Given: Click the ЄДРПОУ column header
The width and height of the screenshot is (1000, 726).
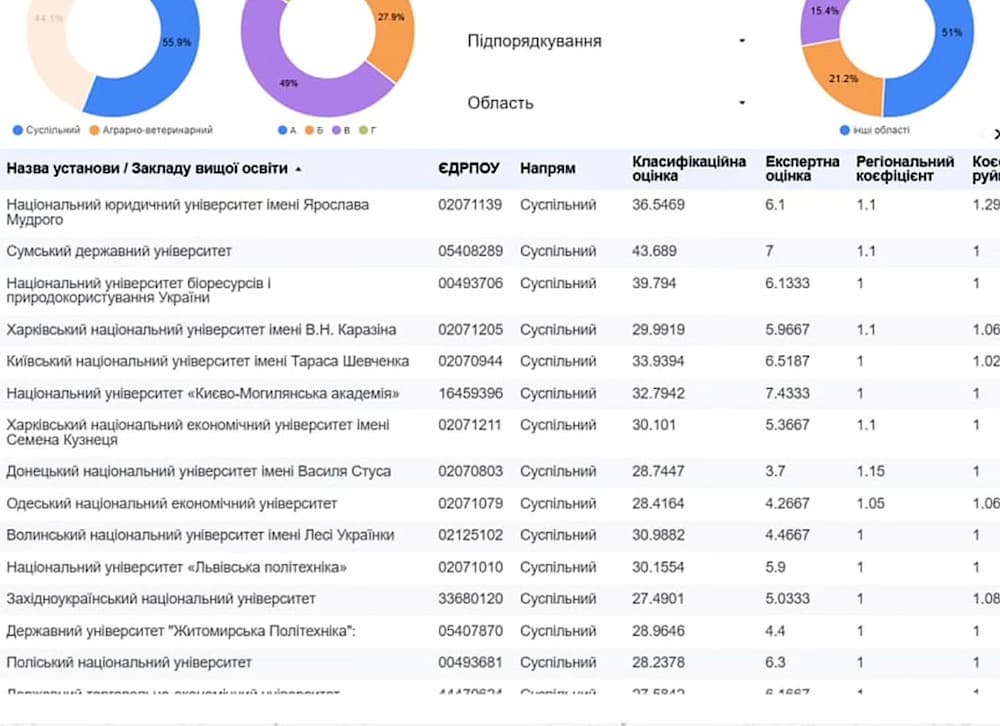Looking at the screenshot, I should click(469, 168).
